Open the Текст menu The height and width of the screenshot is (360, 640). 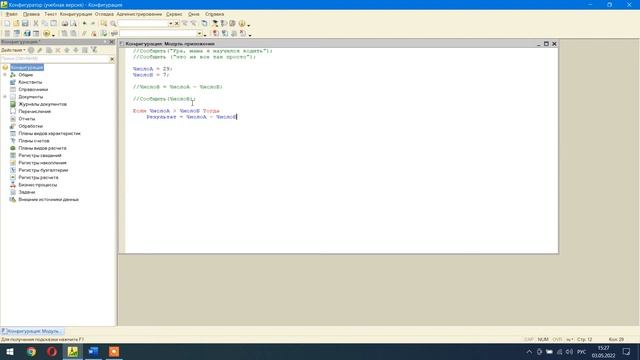click(50, 14)
